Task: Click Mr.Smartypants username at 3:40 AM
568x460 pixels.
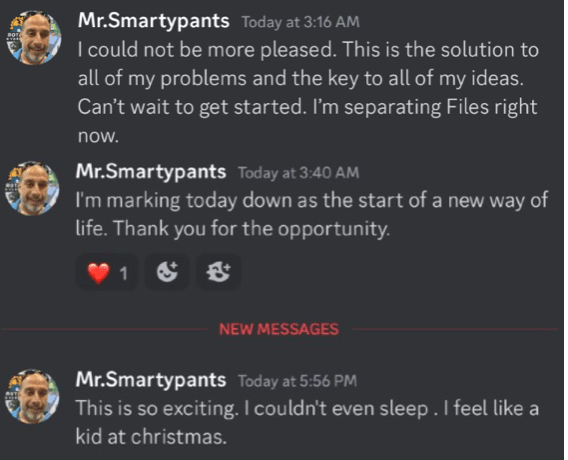Action: 151,172
